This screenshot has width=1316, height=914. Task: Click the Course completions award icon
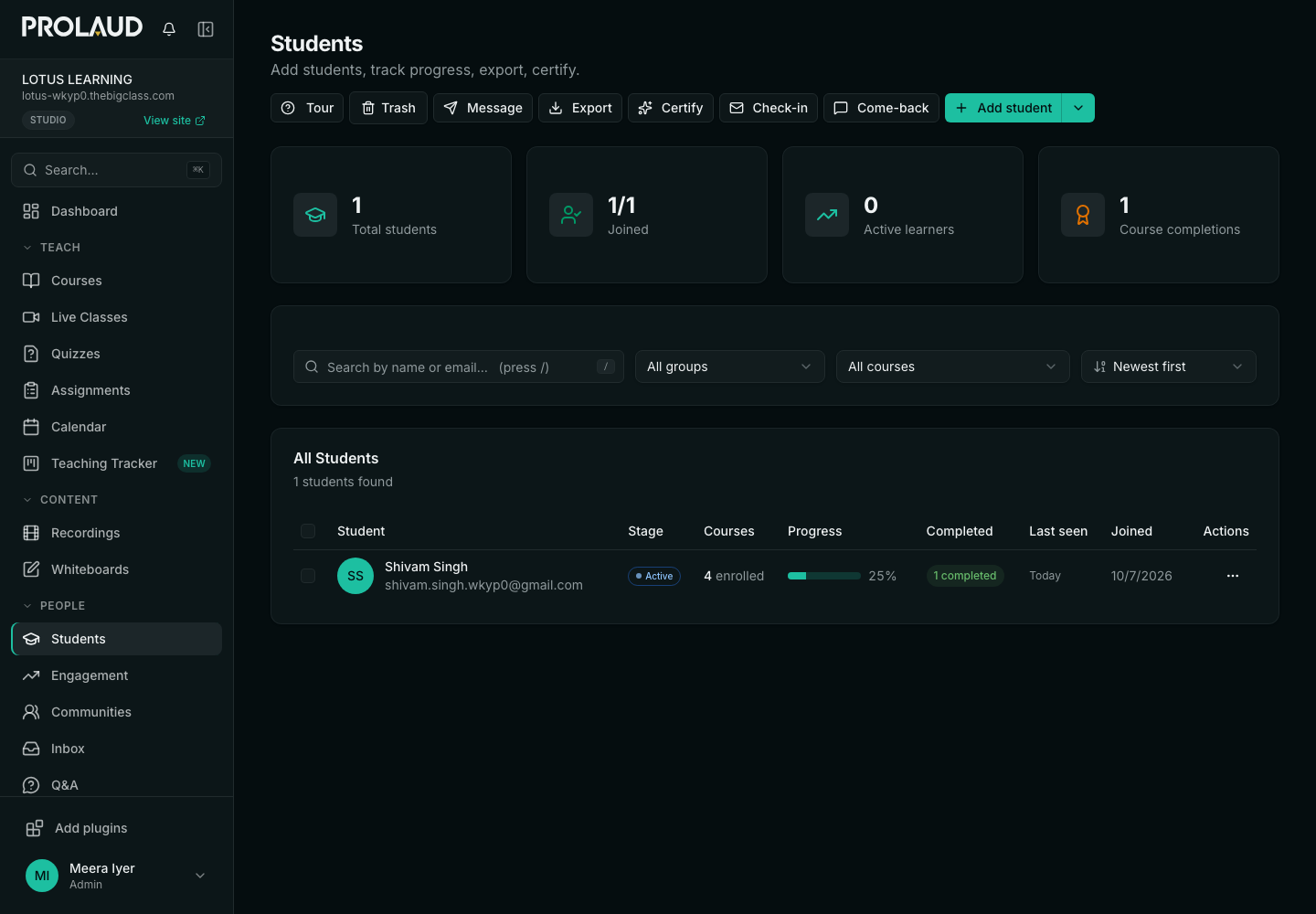1083,215
